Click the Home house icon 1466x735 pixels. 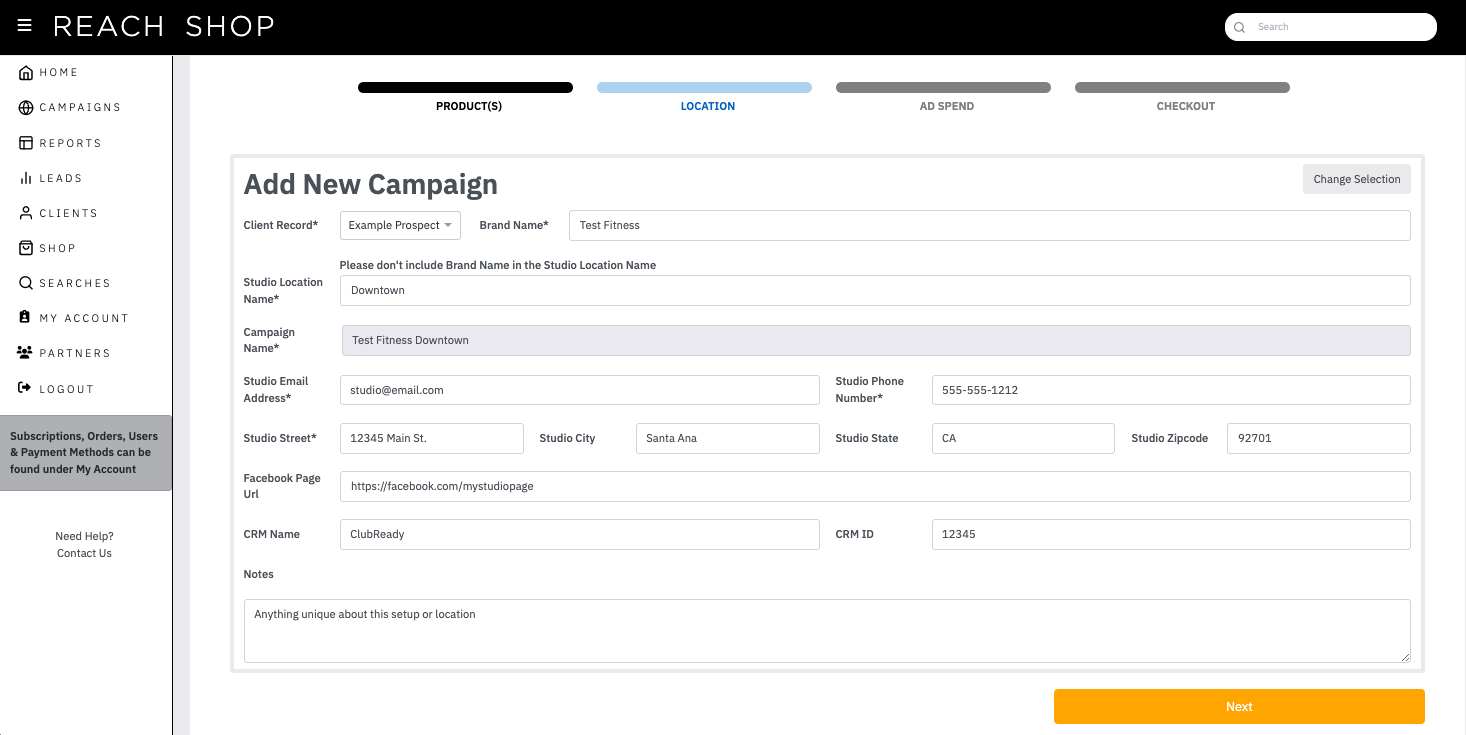coord(26,72)
